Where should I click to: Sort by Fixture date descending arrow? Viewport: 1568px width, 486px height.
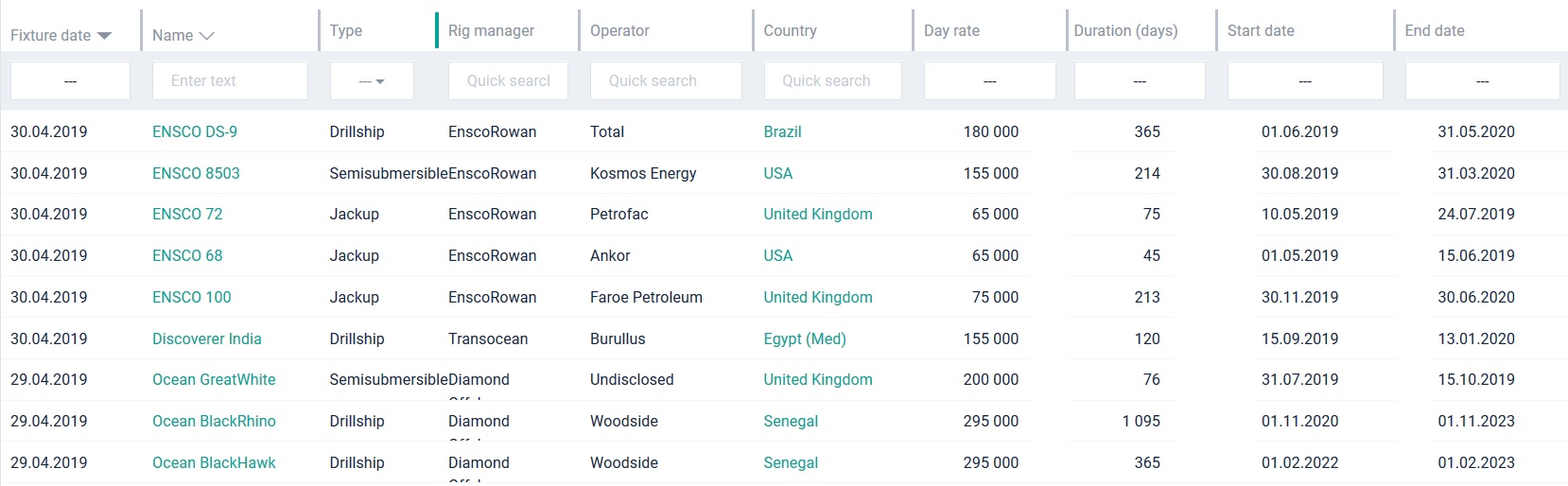click(104, 36)
